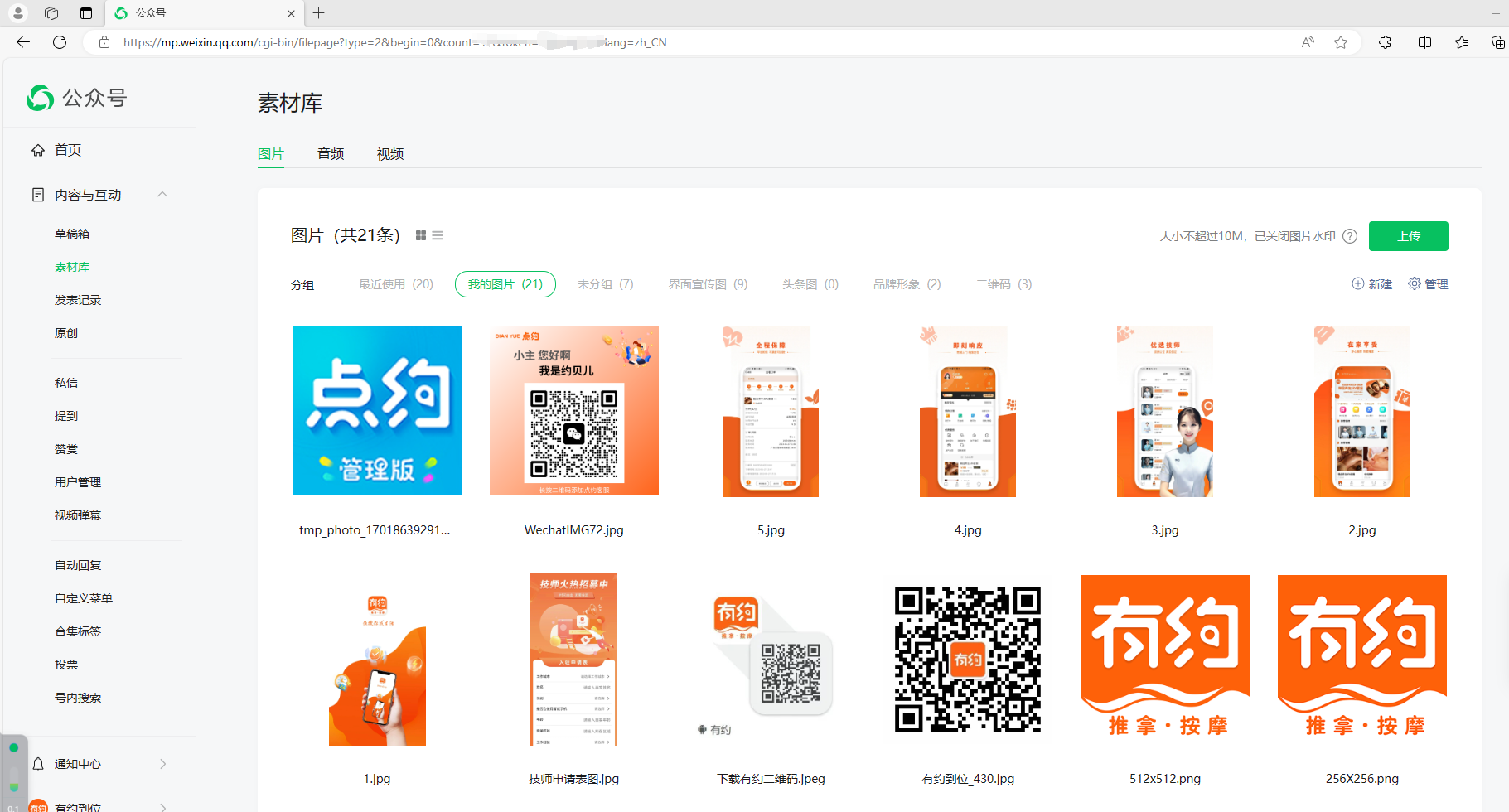The image size is (1509, 812).
Task: Click the watermark help question icon
Action: pyautogui.click(x=1350, y=236)
